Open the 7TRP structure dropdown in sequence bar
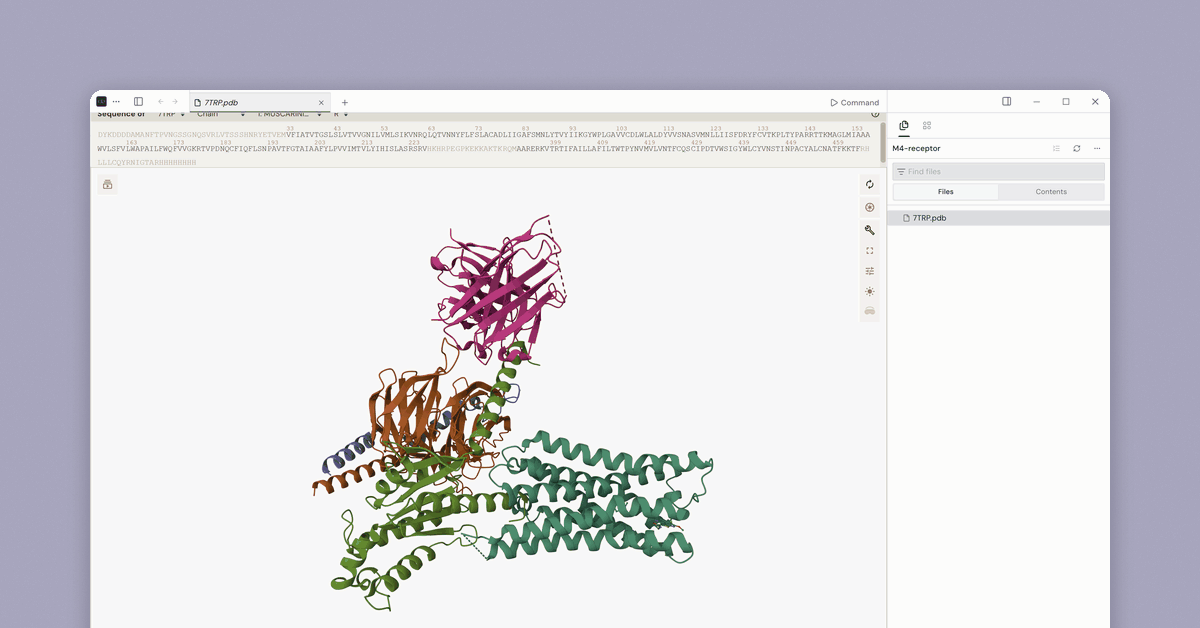This screenshot has width=1200, height=628. click(172, 115)
